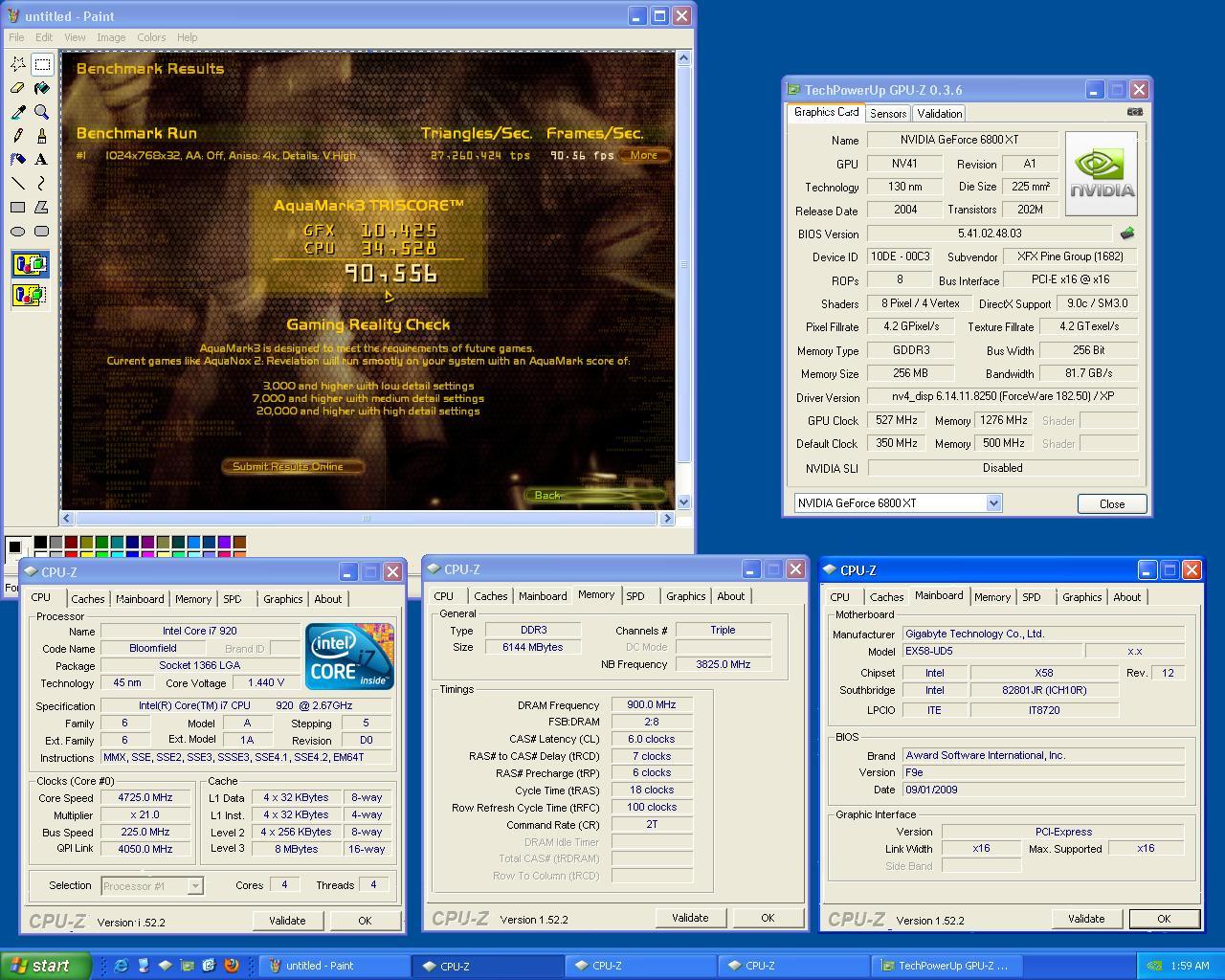The height and width of the screenshot is (980, 1225).
Task: Click the Close button in GPU-Z
Action: pyautogui.click(x=1112, y=503)
